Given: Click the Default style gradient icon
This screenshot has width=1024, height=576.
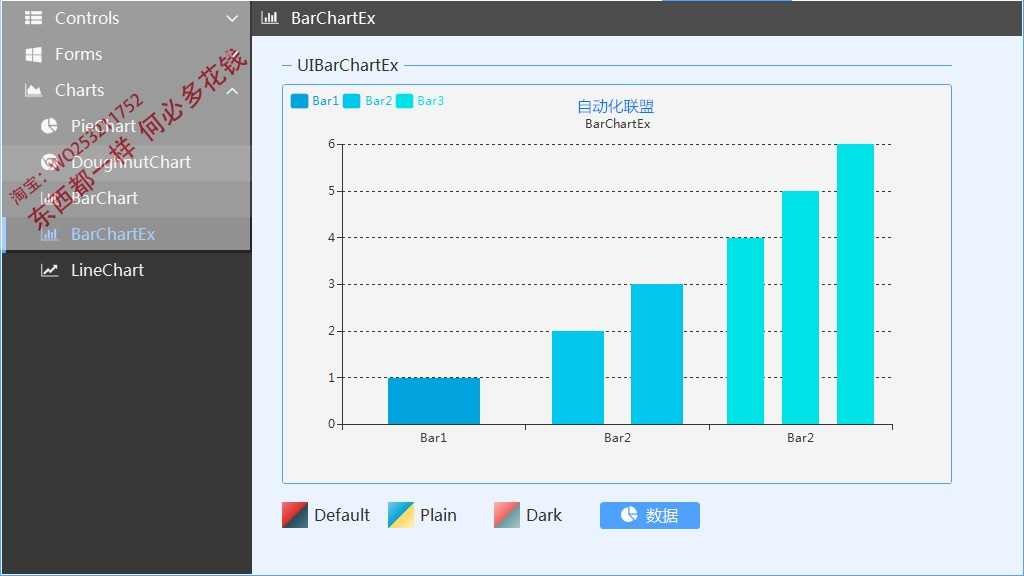Looking at the screenshot, I should (x=295, y=515).
